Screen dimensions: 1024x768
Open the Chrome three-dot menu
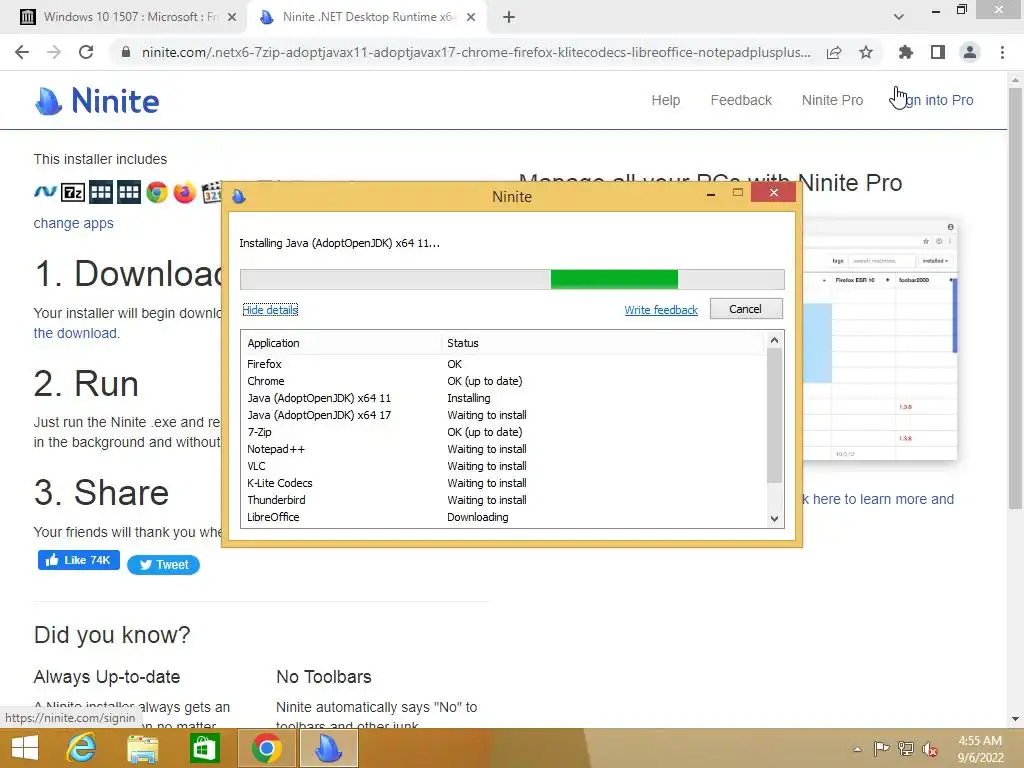[x=1002, y=52]
